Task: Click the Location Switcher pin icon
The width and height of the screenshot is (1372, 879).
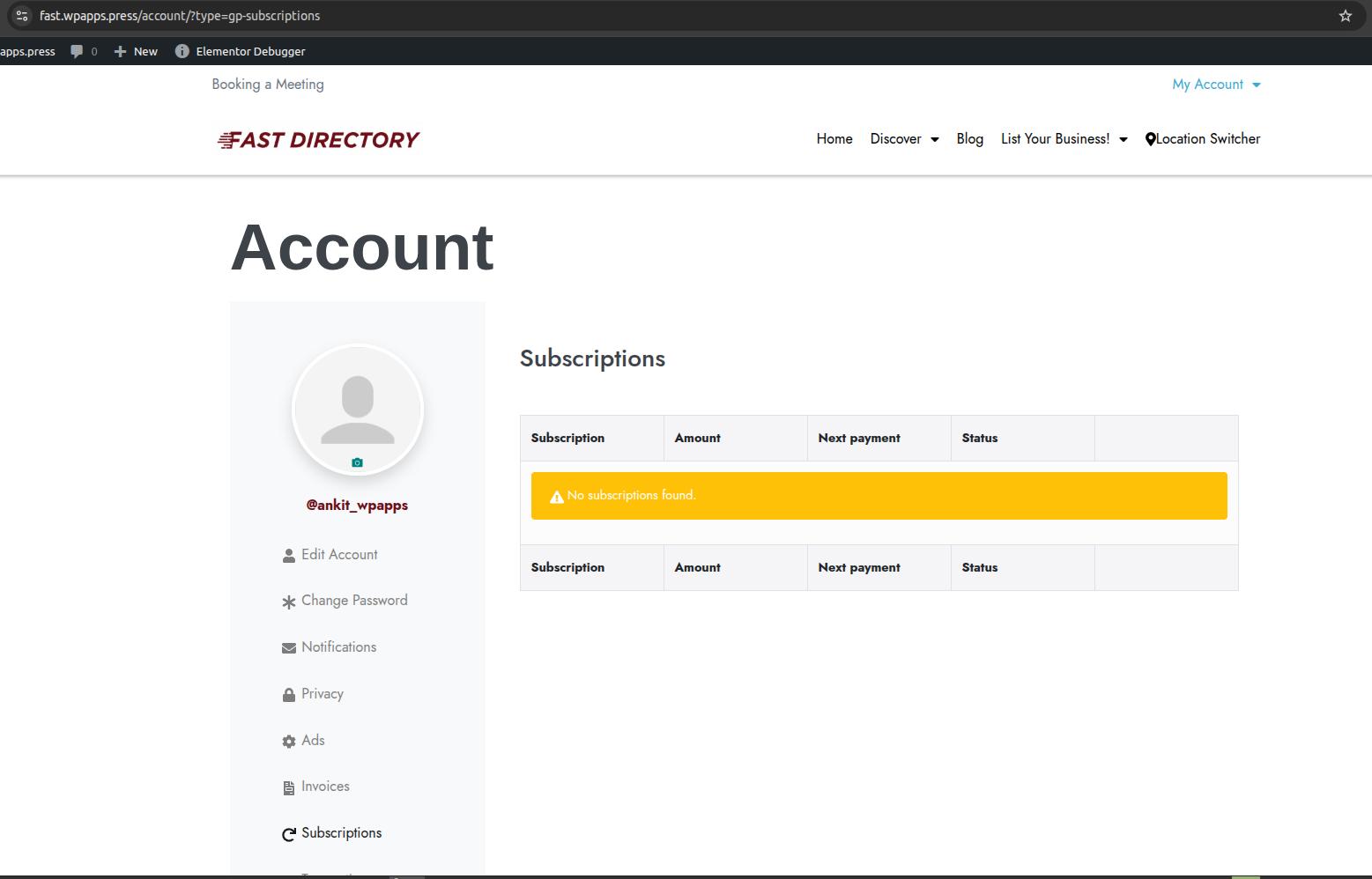Action: coord(1150,139)
